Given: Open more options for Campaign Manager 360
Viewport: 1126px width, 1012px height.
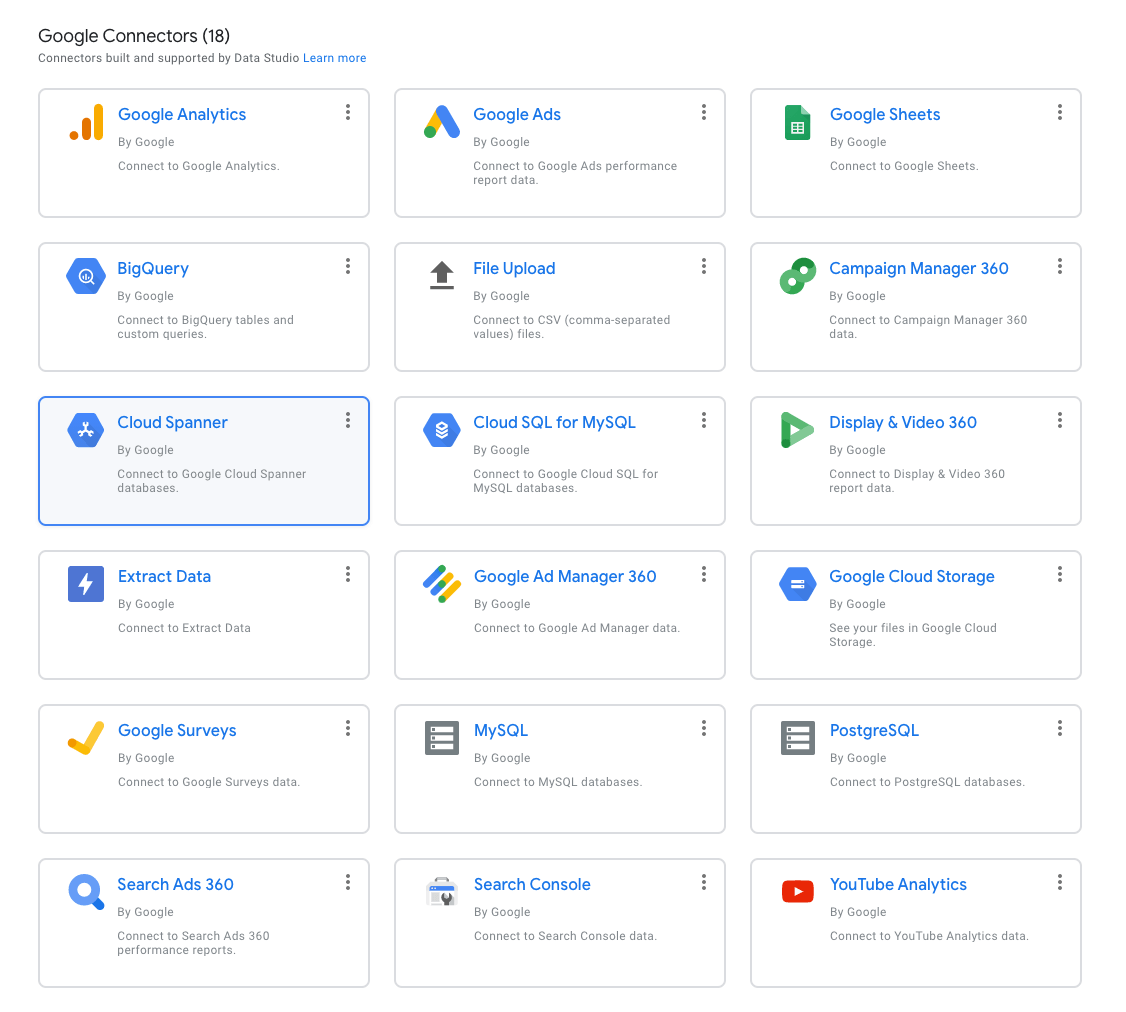Looking at the screenshot, I should tap(1060, 266).
